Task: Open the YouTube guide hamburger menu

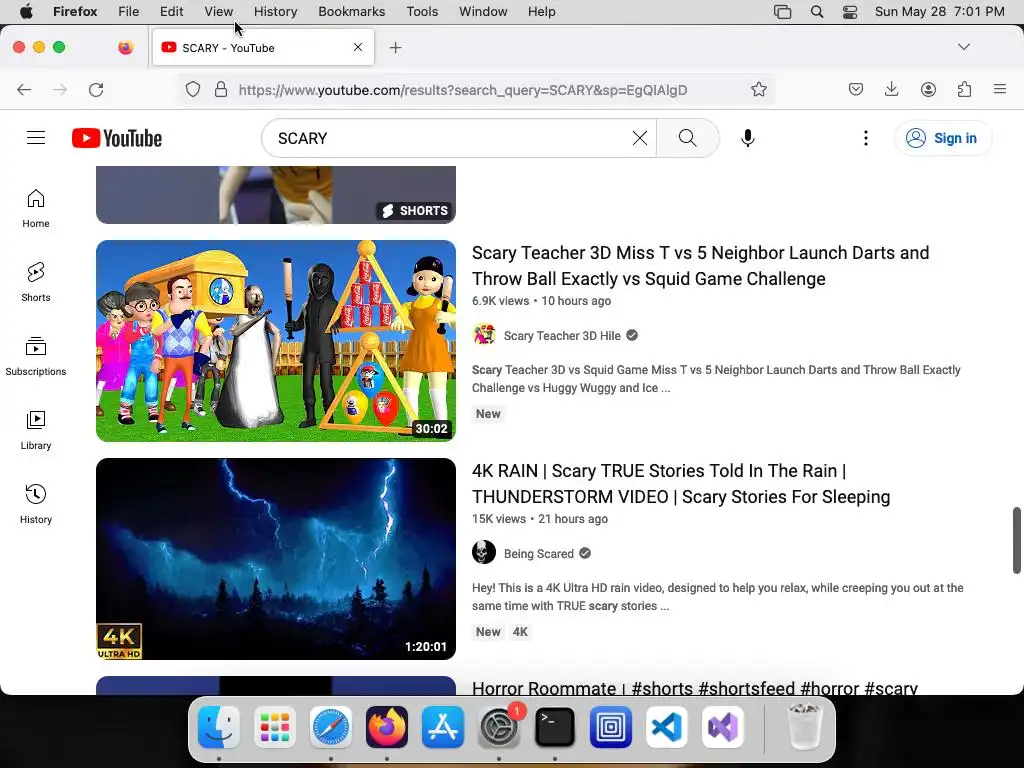Action: 36,138
